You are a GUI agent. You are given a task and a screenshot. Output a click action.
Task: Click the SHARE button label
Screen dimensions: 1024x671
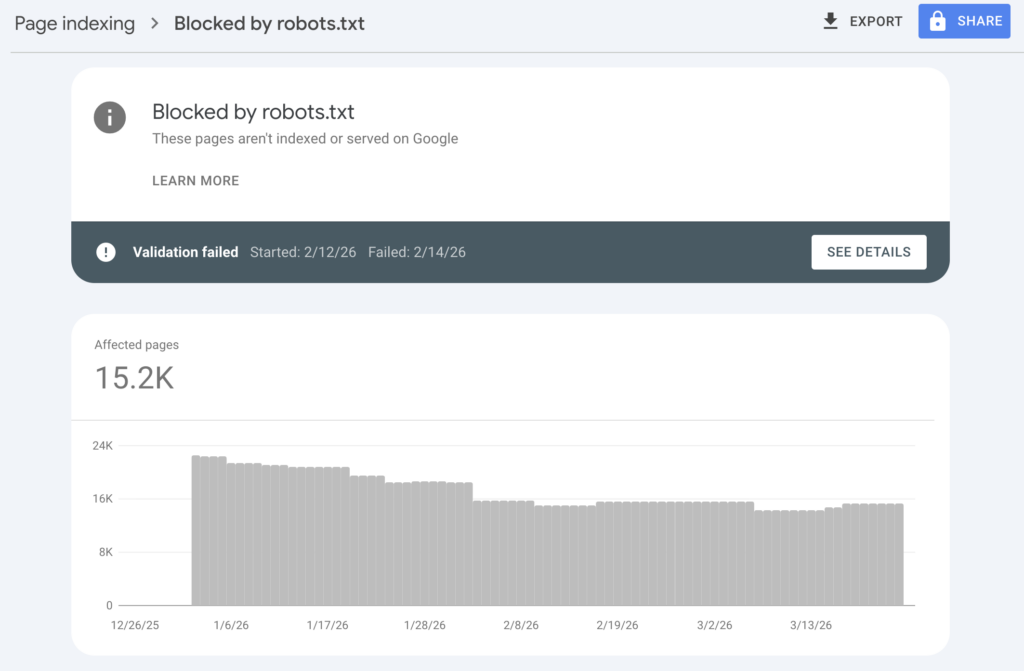980,21
